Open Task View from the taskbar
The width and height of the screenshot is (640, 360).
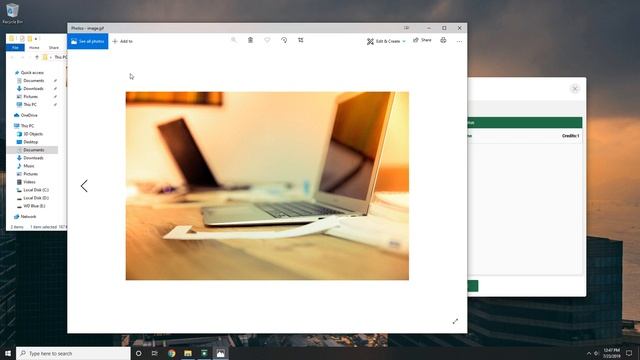[x=155, y=353]
